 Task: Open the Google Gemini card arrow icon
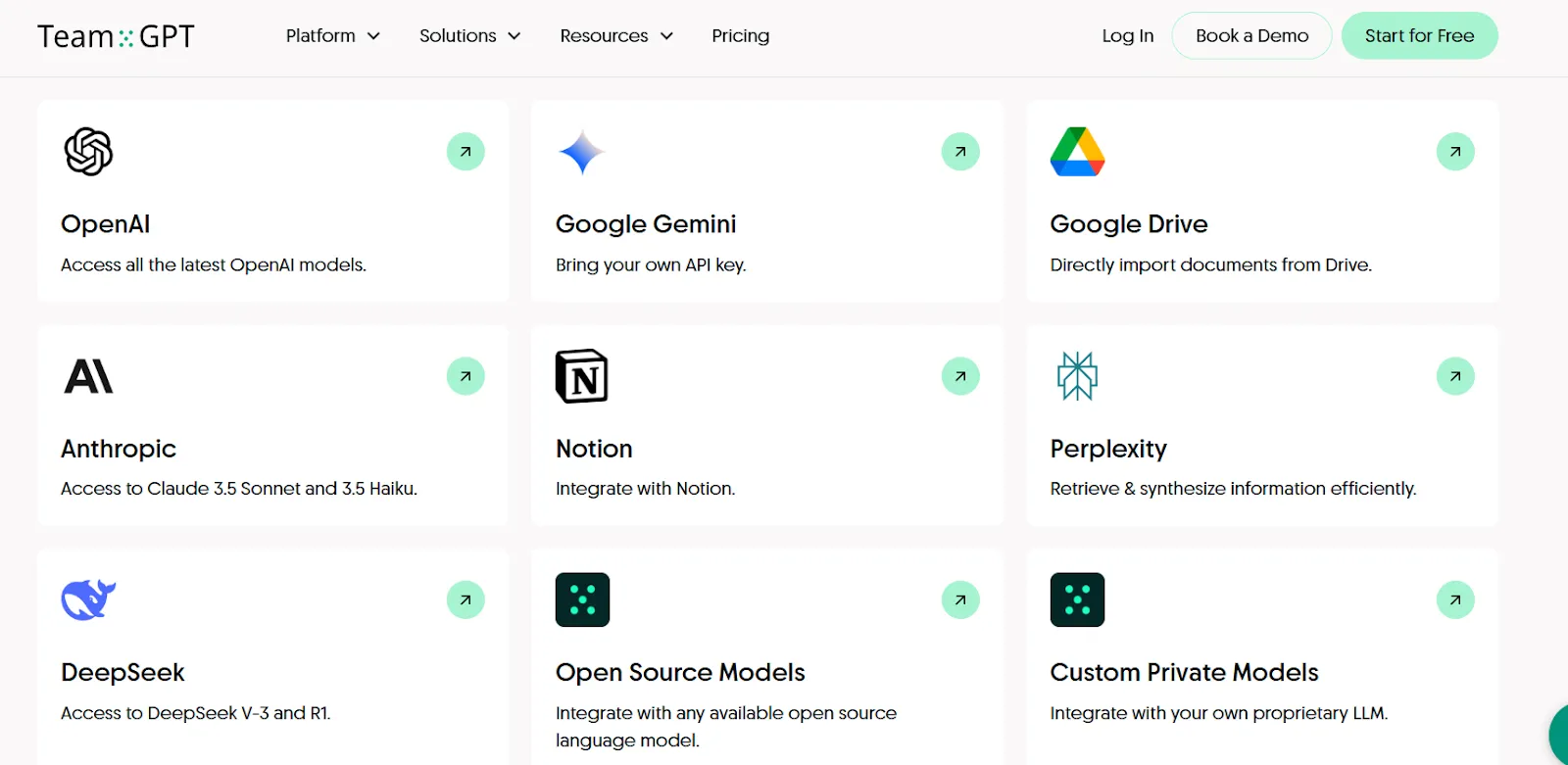click(x=960, y=152)
